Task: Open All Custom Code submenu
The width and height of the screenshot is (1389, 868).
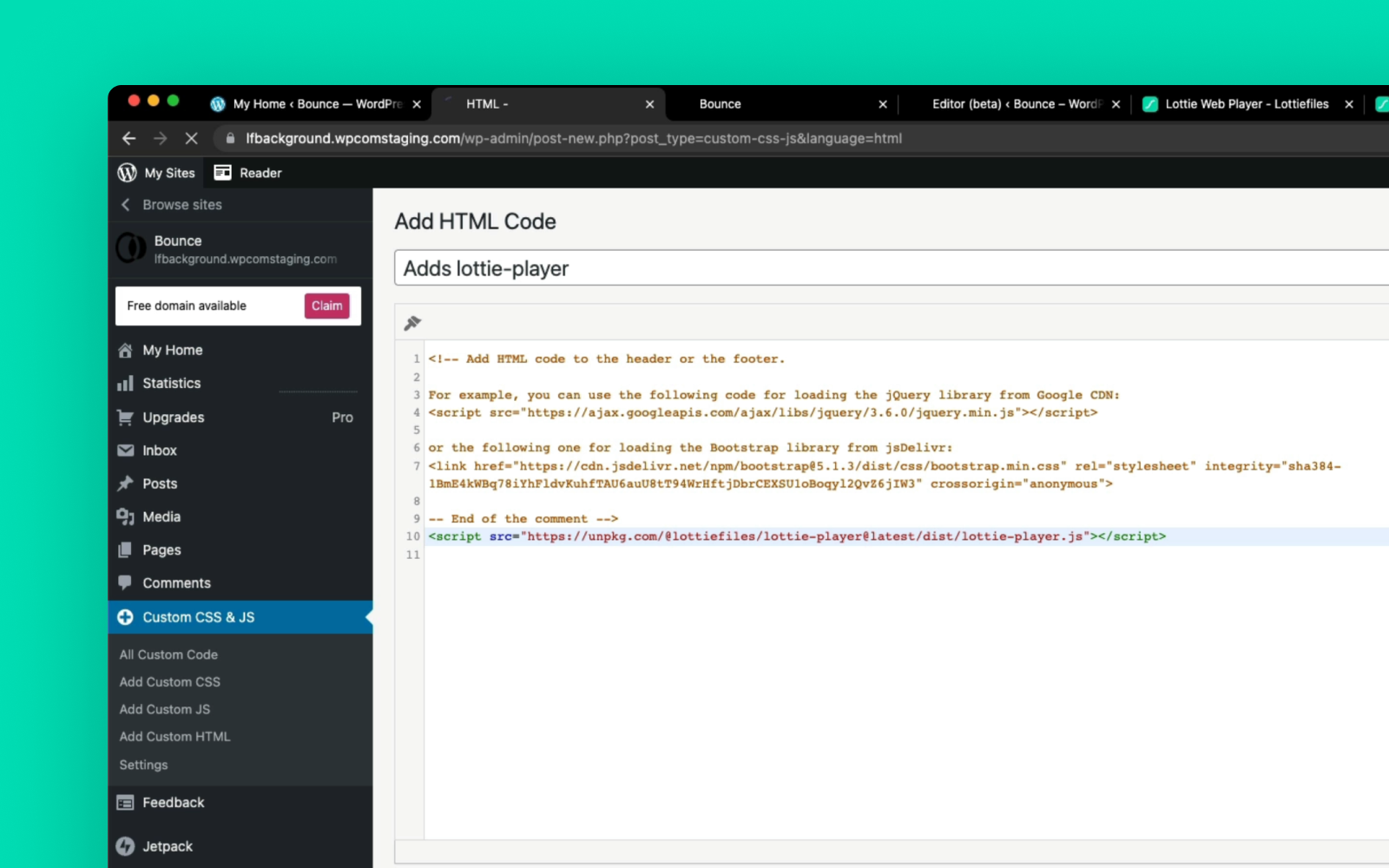Action: [x=168, y=654]
